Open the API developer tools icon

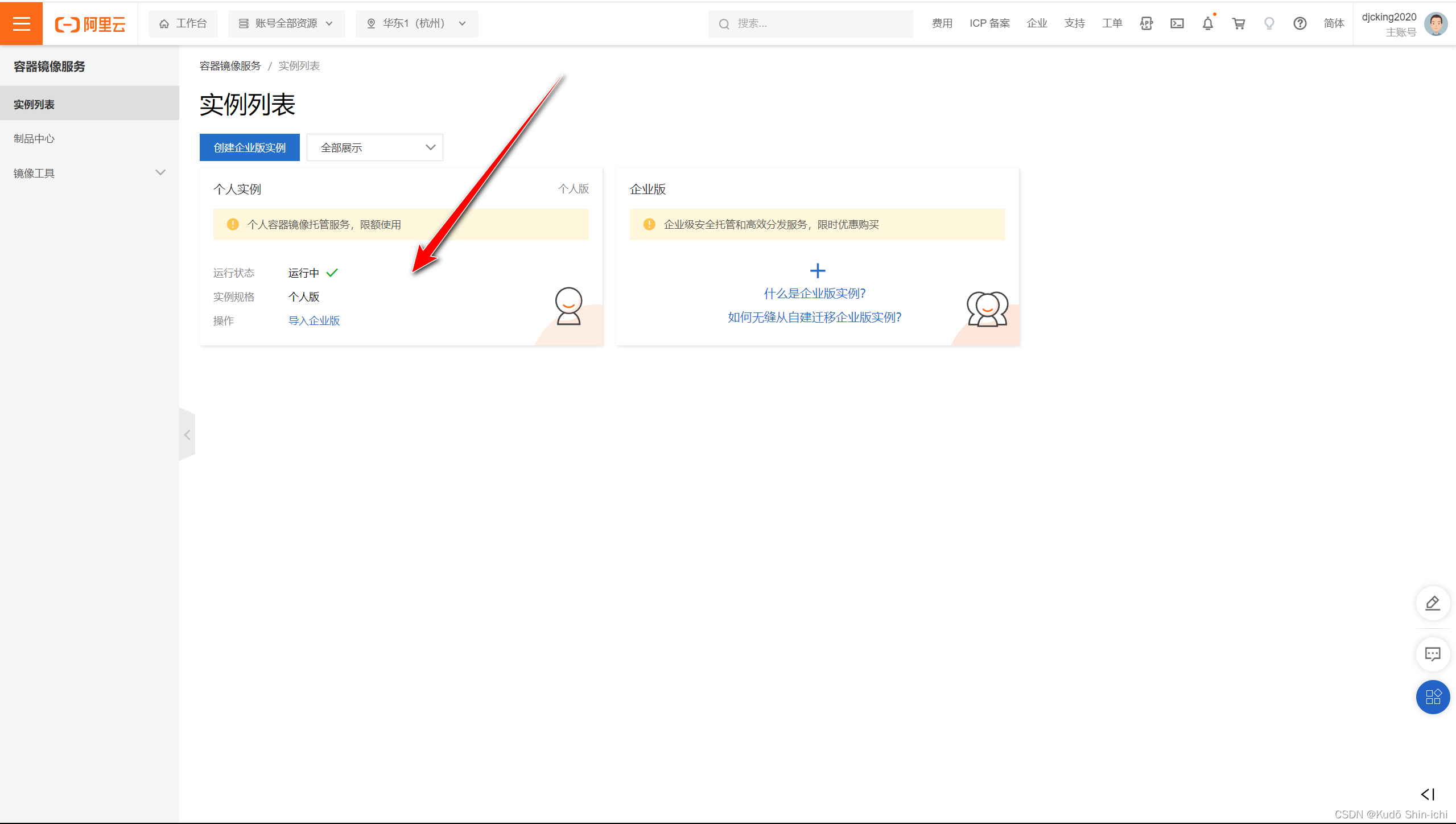(x=1146, y=23)
